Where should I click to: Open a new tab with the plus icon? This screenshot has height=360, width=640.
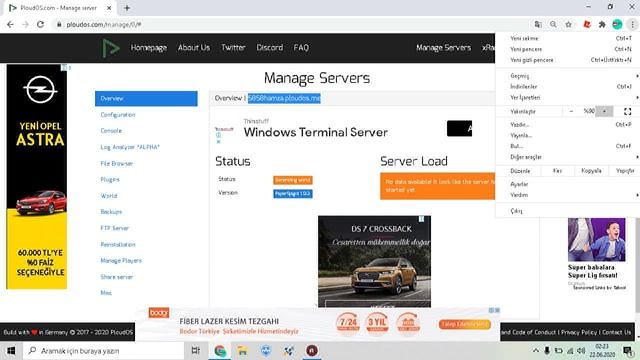point(127,8)
